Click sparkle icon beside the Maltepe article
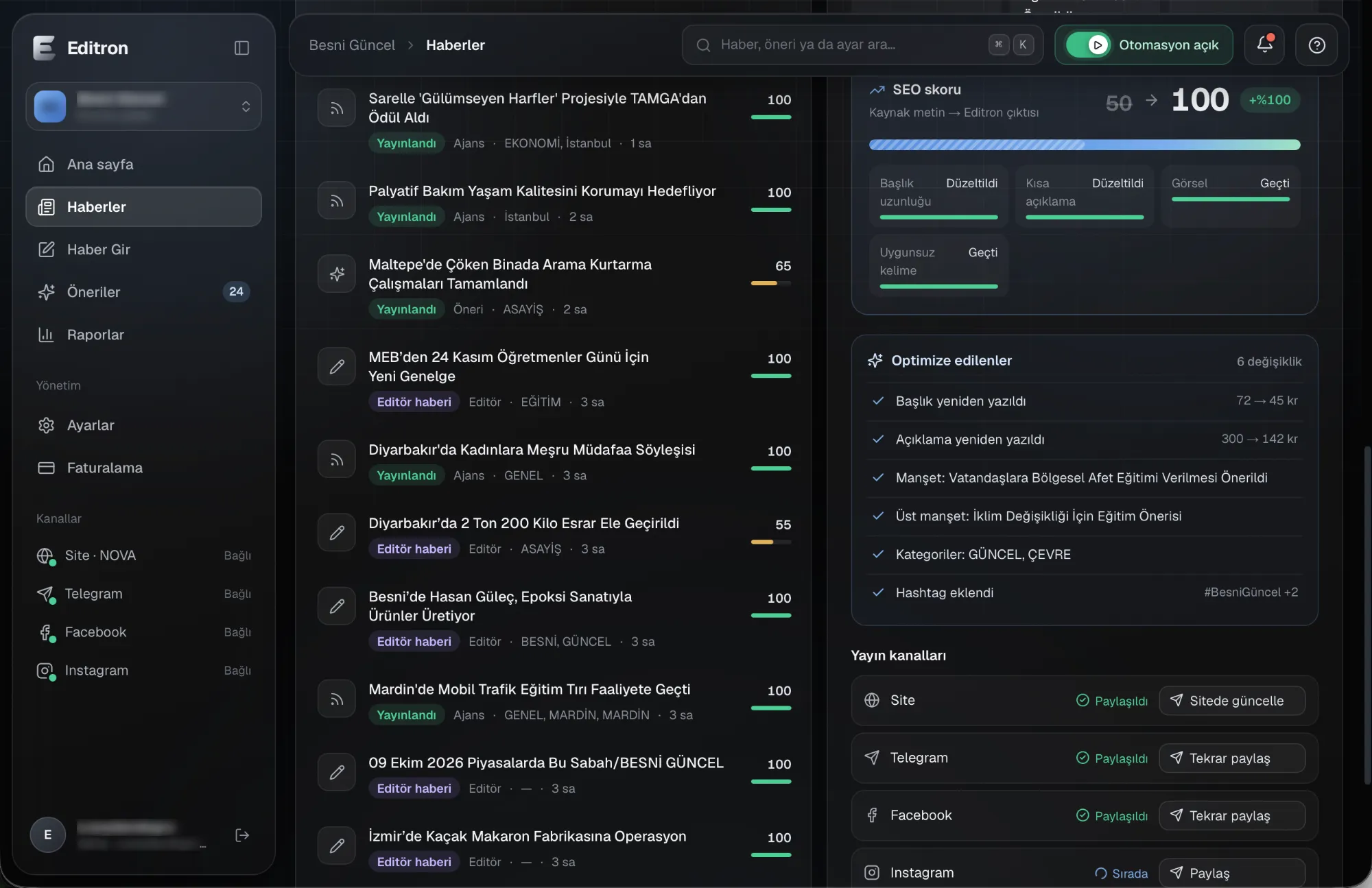1372x888 pixels. [337, 274]
